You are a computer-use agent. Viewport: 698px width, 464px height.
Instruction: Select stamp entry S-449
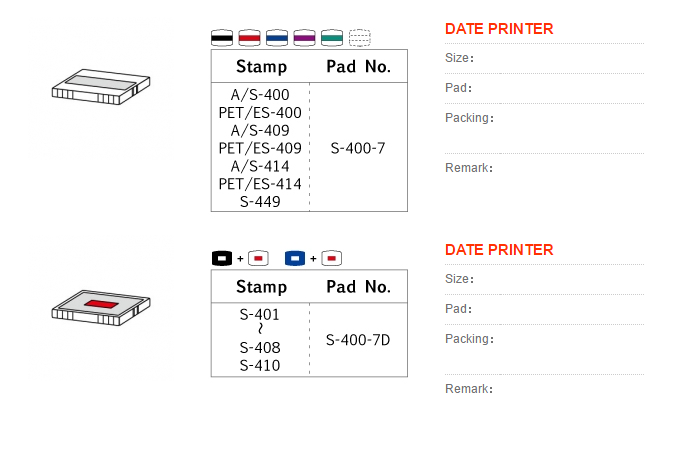[260, 202]
